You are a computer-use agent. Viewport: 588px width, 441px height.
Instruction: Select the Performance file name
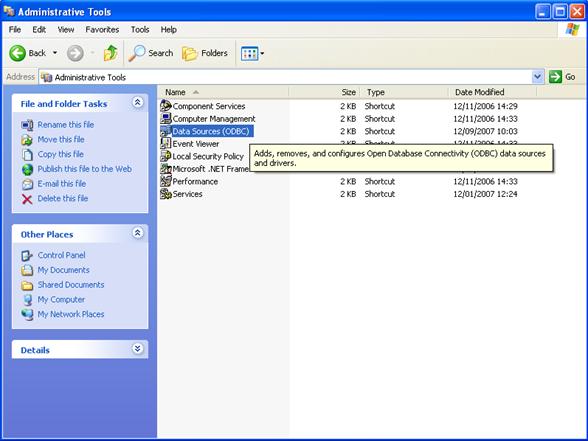195,182
